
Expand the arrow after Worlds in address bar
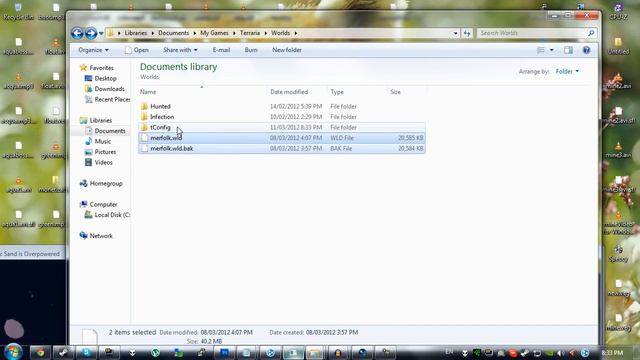coord(296,33)
